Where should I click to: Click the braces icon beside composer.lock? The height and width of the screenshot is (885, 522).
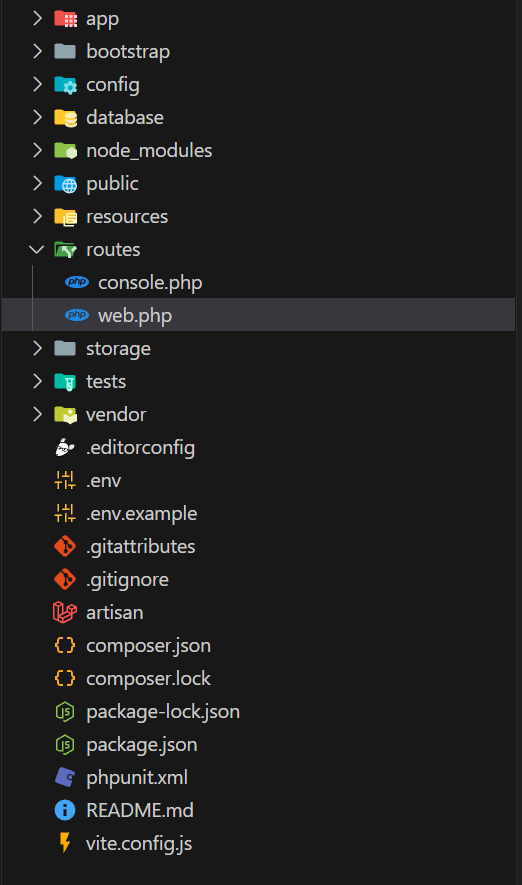(x=65, y=678)
